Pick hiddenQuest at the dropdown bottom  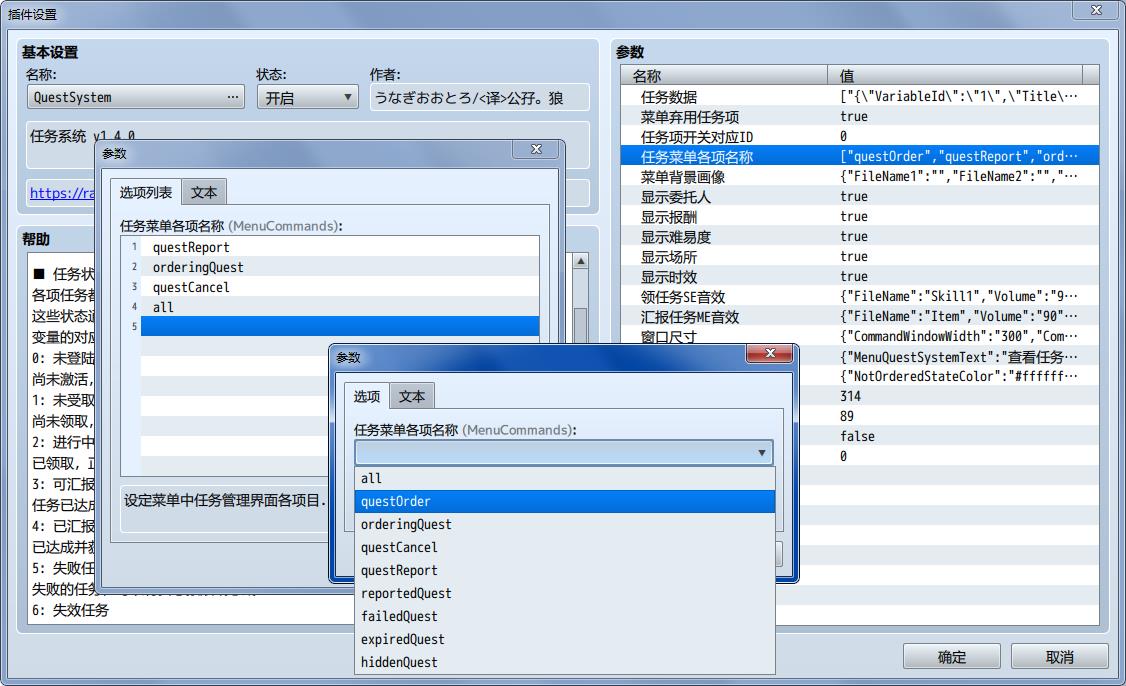coord(564,662)
